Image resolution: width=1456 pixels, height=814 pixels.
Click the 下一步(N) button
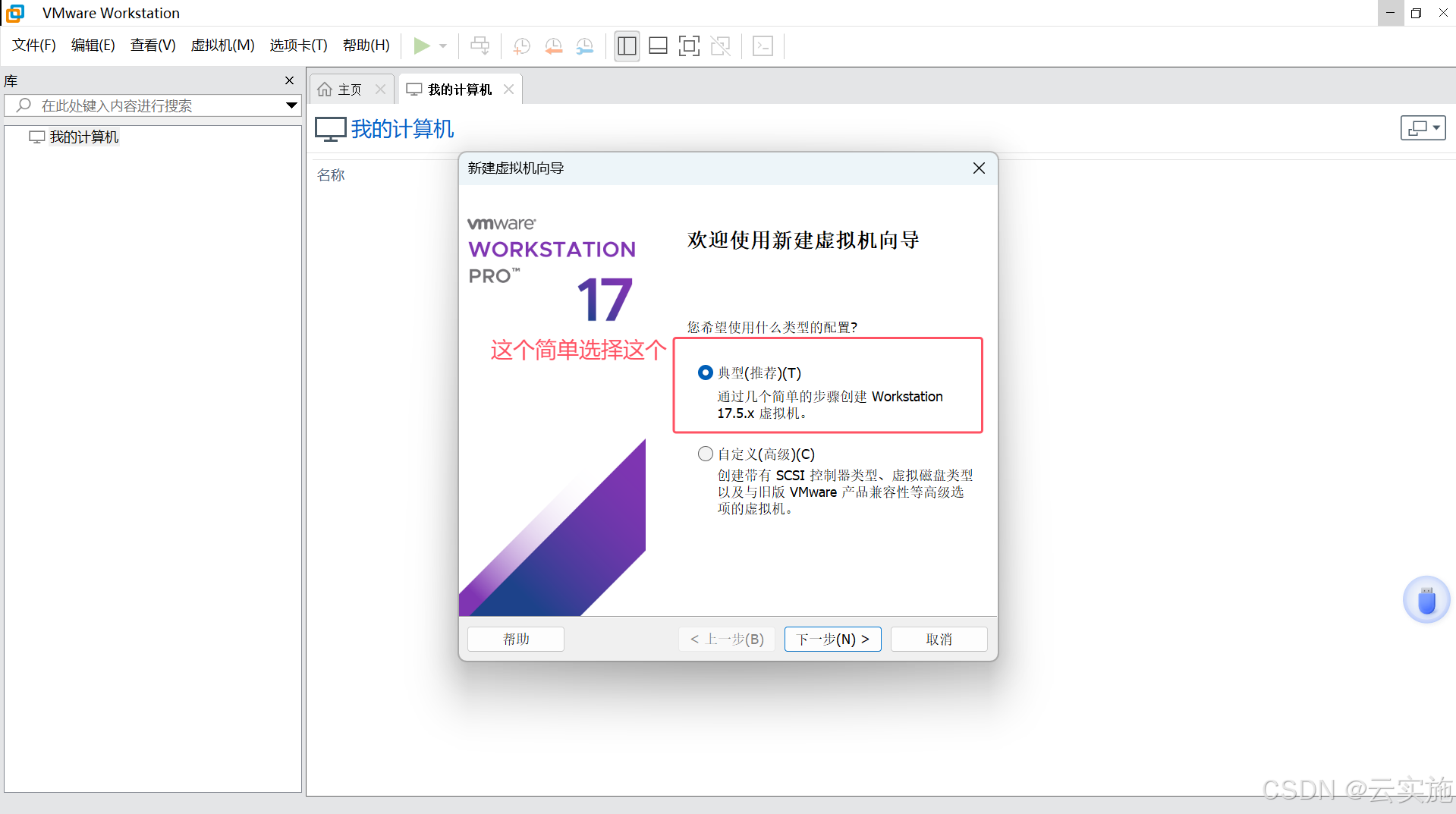pyautogui.click(x=832, y=639)
